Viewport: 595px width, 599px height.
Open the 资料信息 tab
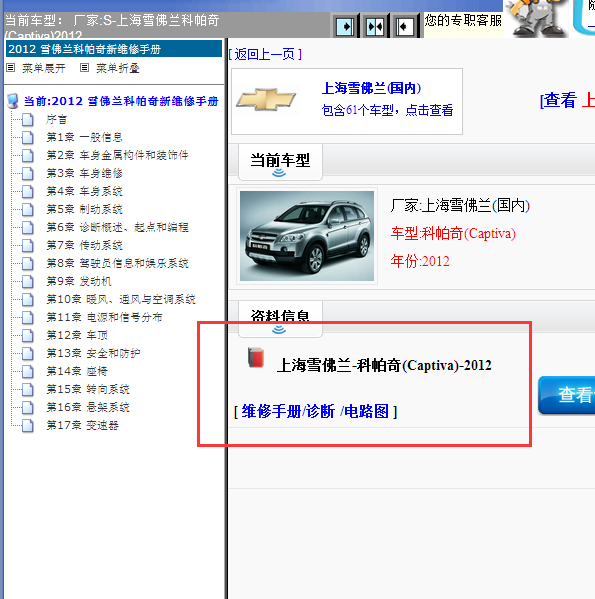click(x=280, y=319)
